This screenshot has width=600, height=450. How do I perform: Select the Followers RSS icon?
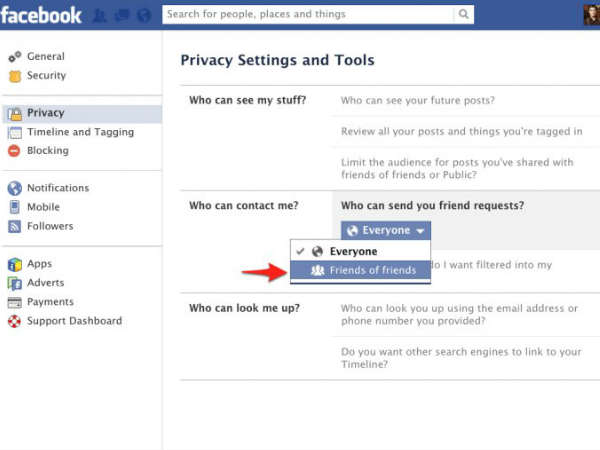(x=15, y=227)
